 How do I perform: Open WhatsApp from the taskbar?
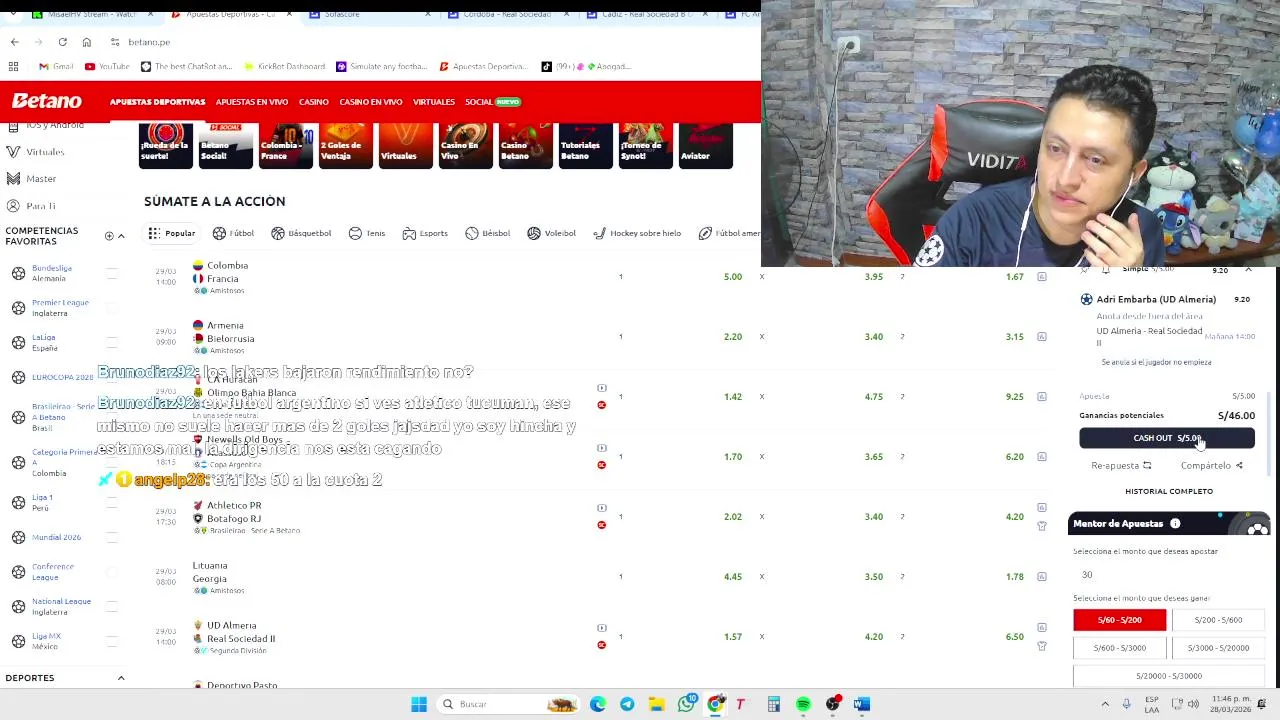(686, 704)
